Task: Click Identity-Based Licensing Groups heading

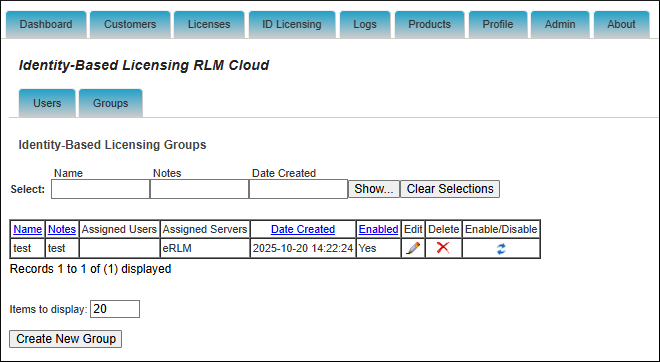Action: coord(112,145)
